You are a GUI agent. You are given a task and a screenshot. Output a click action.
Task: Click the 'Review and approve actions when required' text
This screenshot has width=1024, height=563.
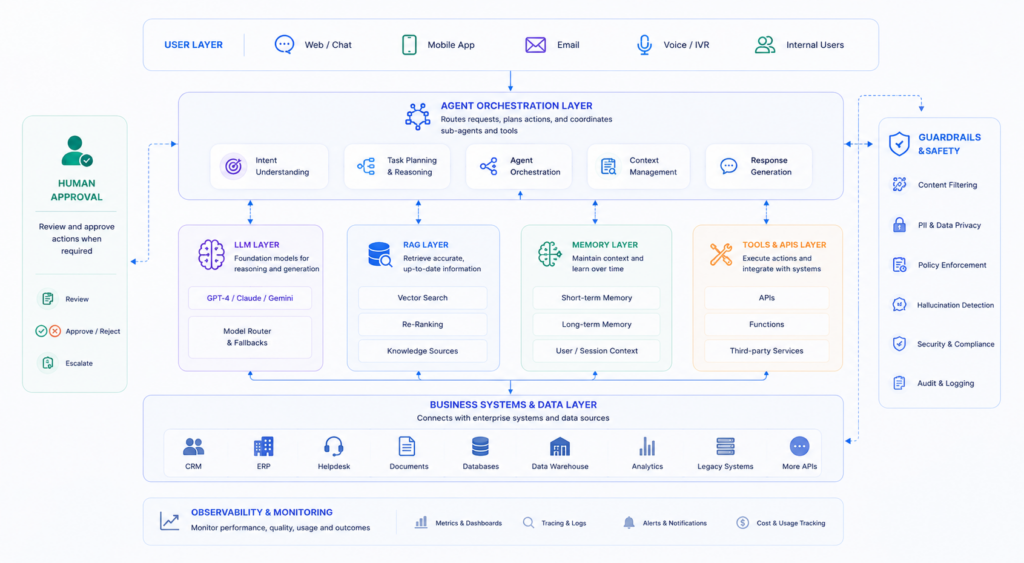point(76,238)
